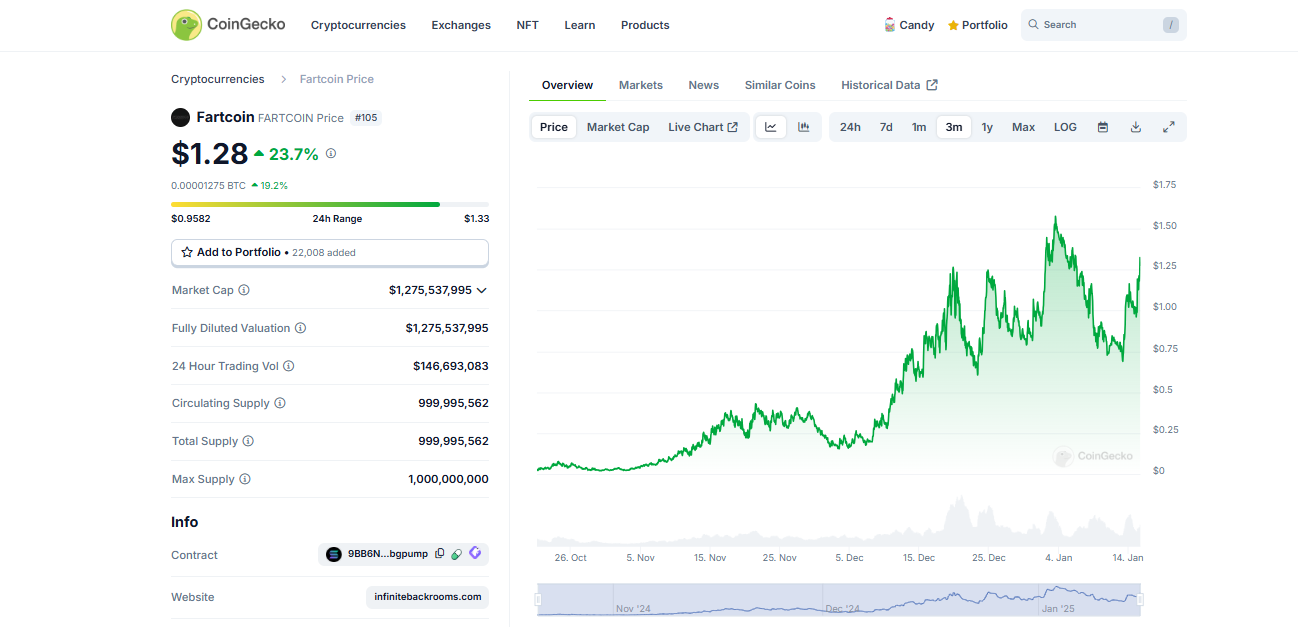Open the calendar date range picker
The height and width of the screenshot is (627, 1298).
pyautogui.click(x=1103, y=127)
